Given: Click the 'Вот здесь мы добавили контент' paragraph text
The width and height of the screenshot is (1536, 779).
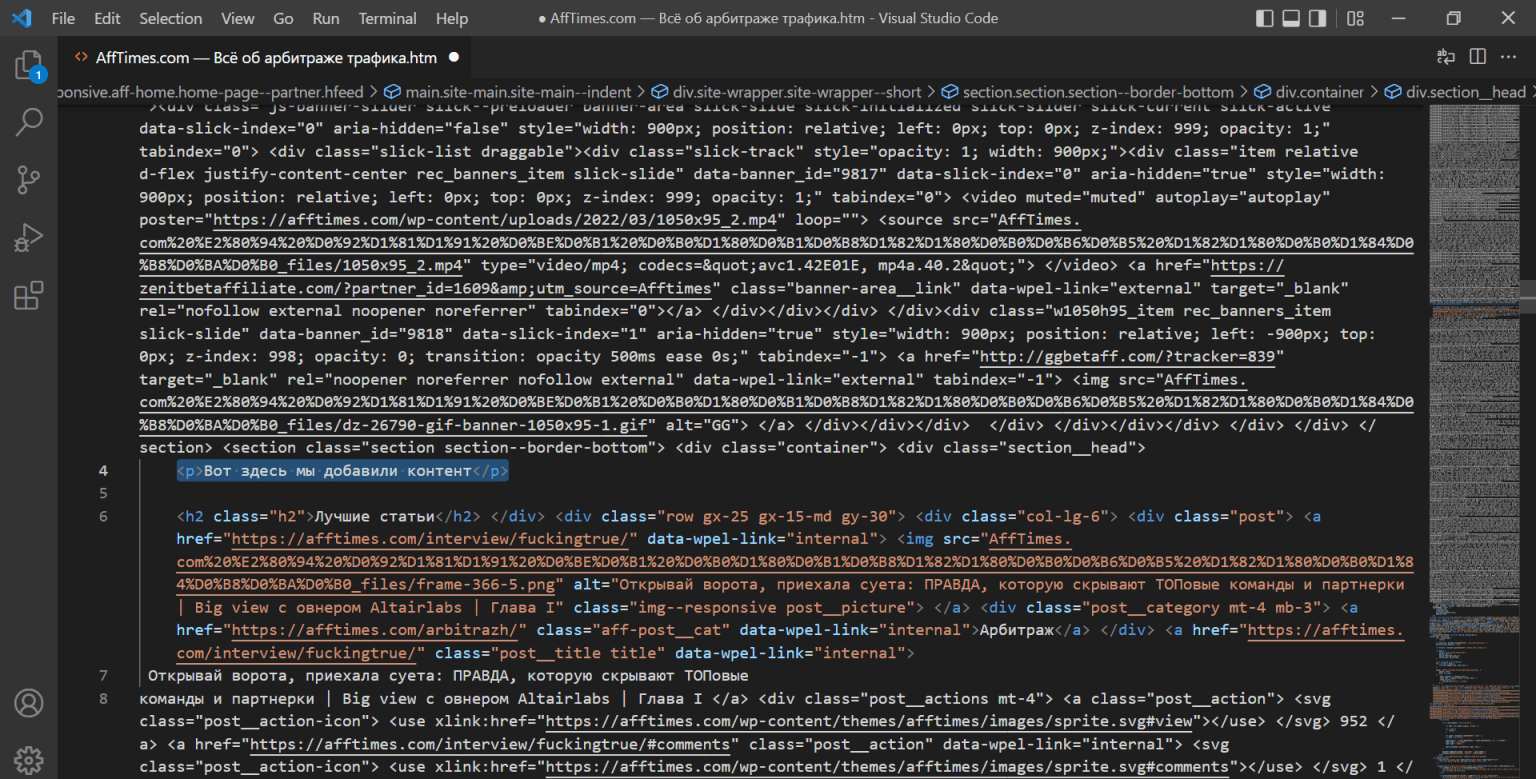Looking at the screenshot, I should tap(337, 471).
